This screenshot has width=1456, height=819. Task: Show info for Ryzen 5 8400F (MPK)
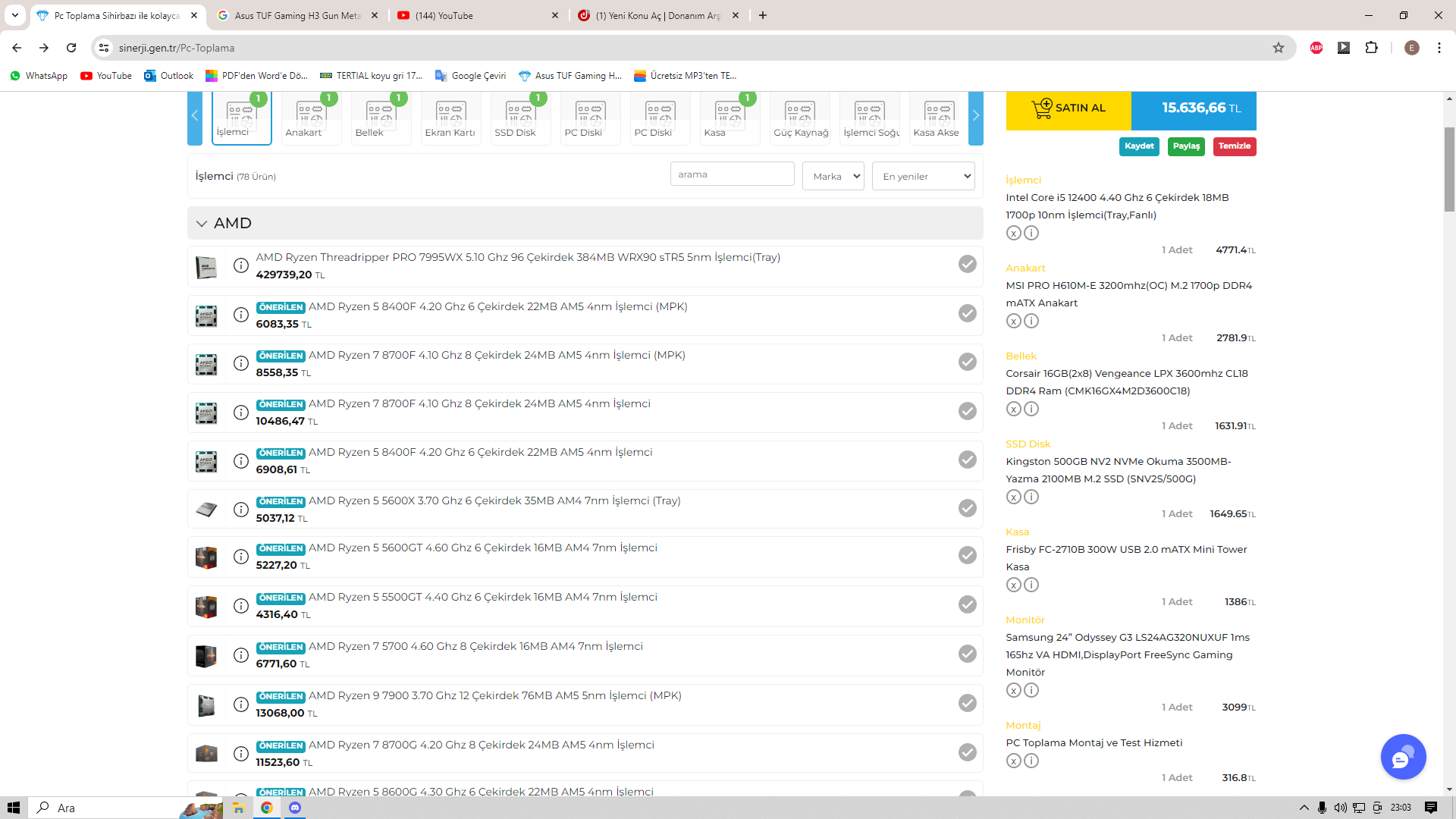point(240,315)
